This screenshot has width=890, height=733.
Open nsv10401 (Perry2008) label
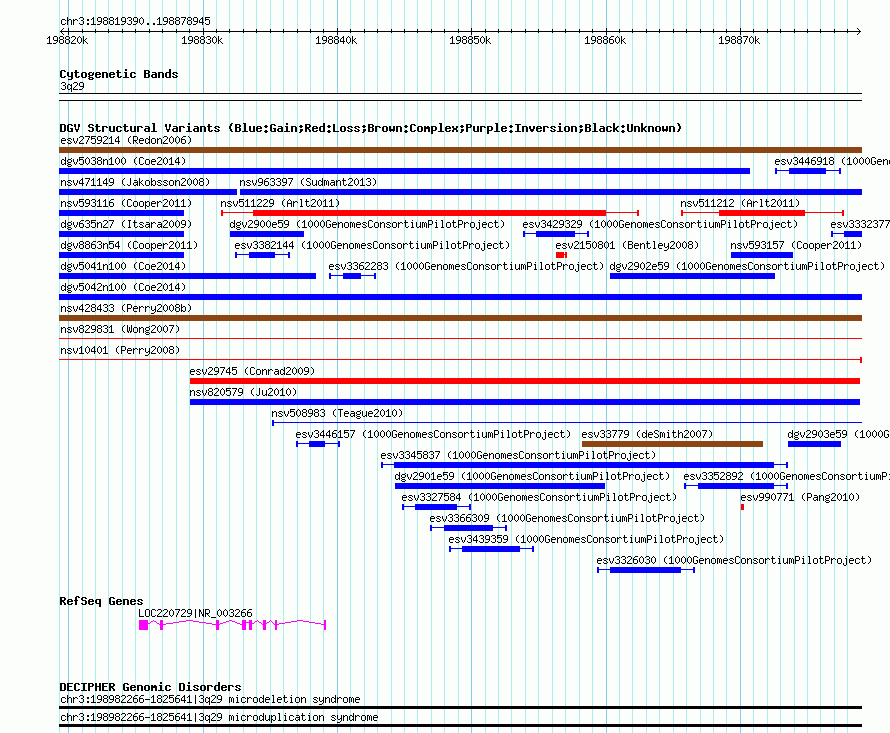[120, 350]
